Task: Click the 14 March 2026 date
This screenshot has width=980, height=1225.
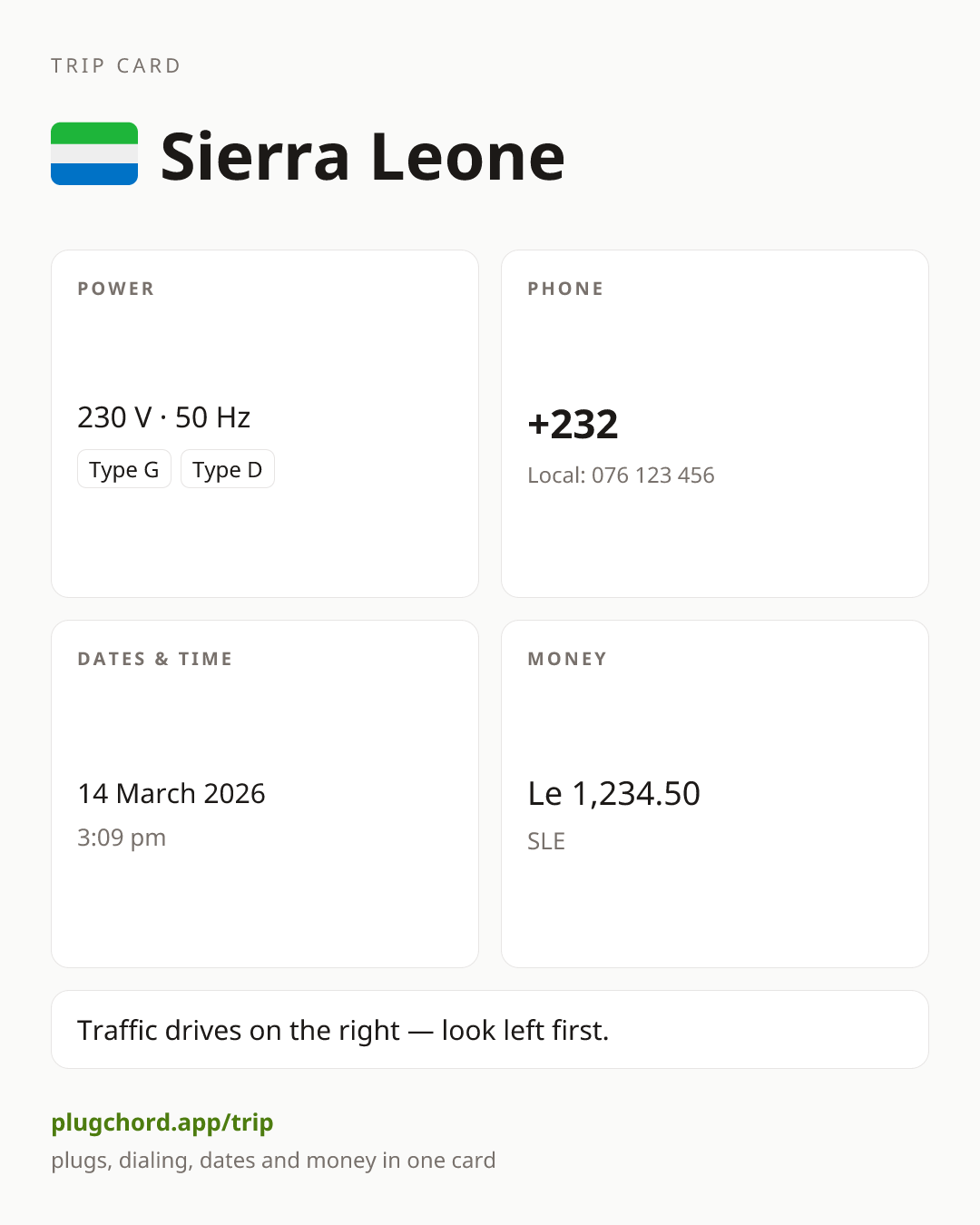Action: (171, 793)
